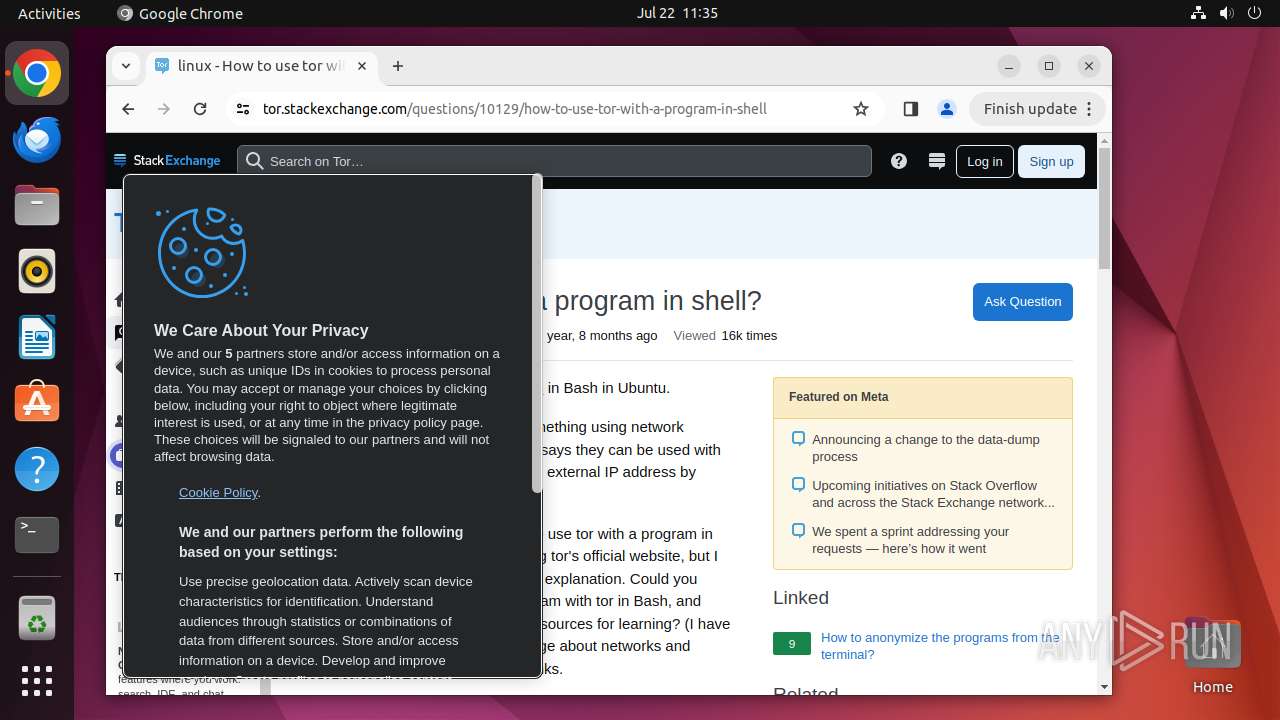
Task: Click the Ask Question button
Action: (1022, 302)
